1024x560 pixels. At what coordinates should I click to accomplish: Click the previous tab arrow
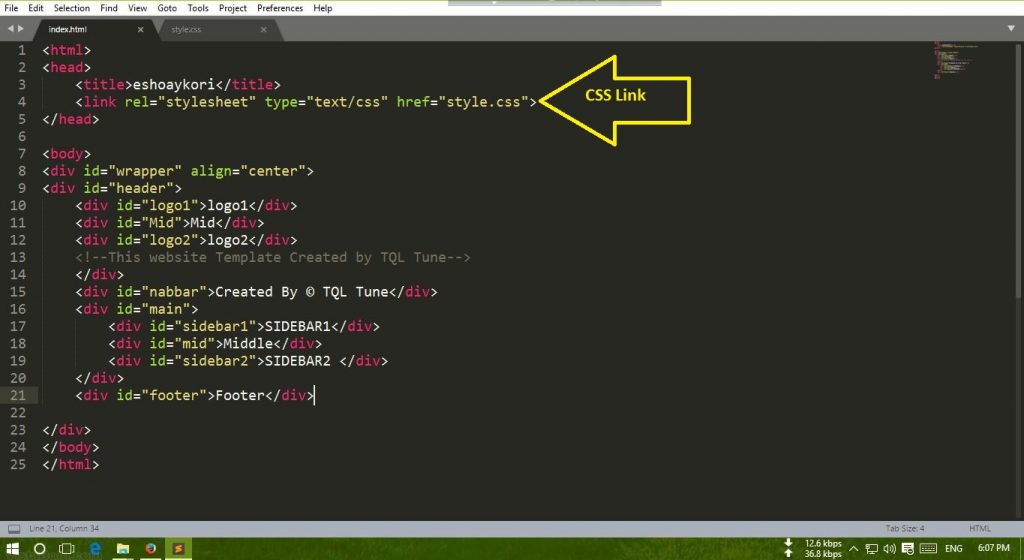click(x=10, y=30)
